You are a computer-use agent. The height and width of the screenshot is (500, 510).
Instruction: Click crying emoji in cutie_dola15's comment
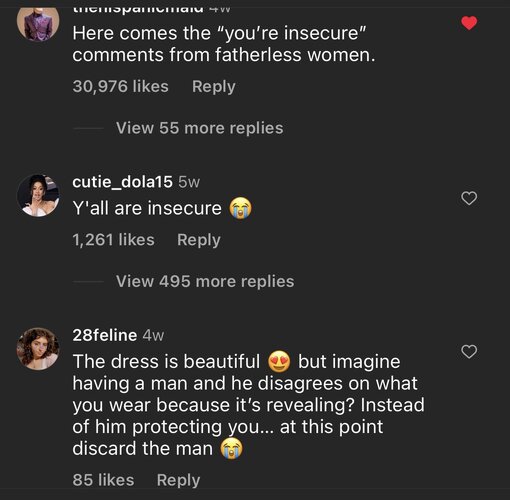(240, 208)
